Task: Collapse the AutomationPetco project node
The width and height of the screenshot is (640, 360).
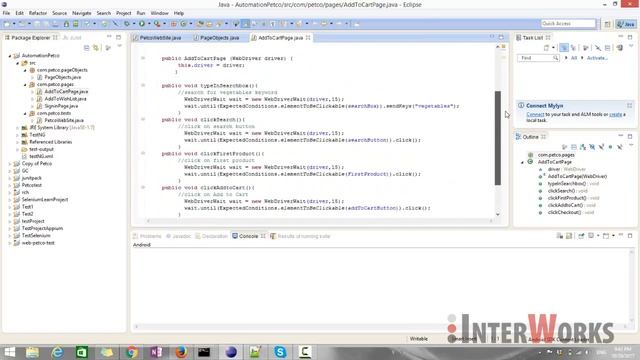Action: 10,56
